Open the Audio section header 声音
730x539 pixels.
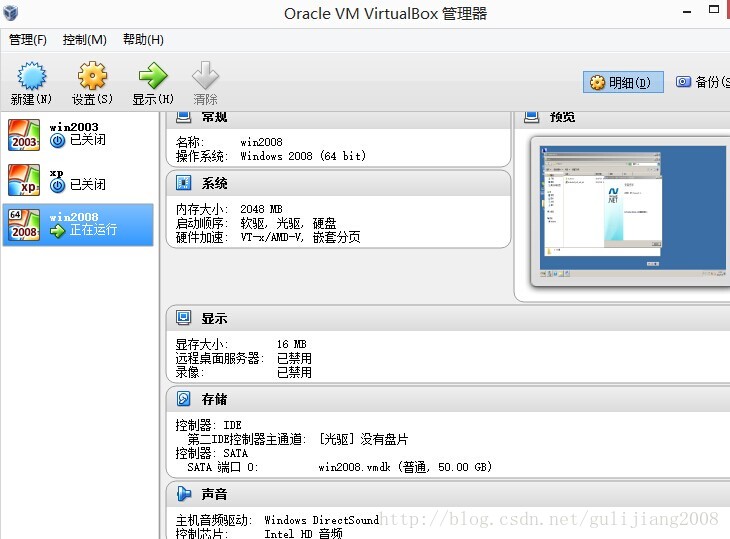click(214, 494)
